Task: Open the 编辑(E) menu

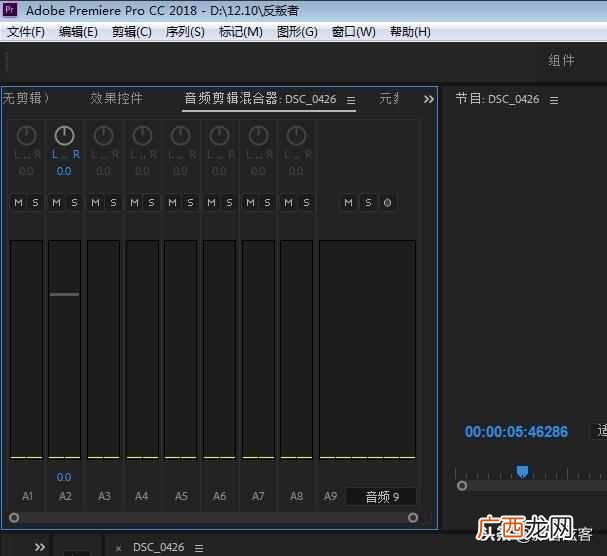Action: coord(78,32)
